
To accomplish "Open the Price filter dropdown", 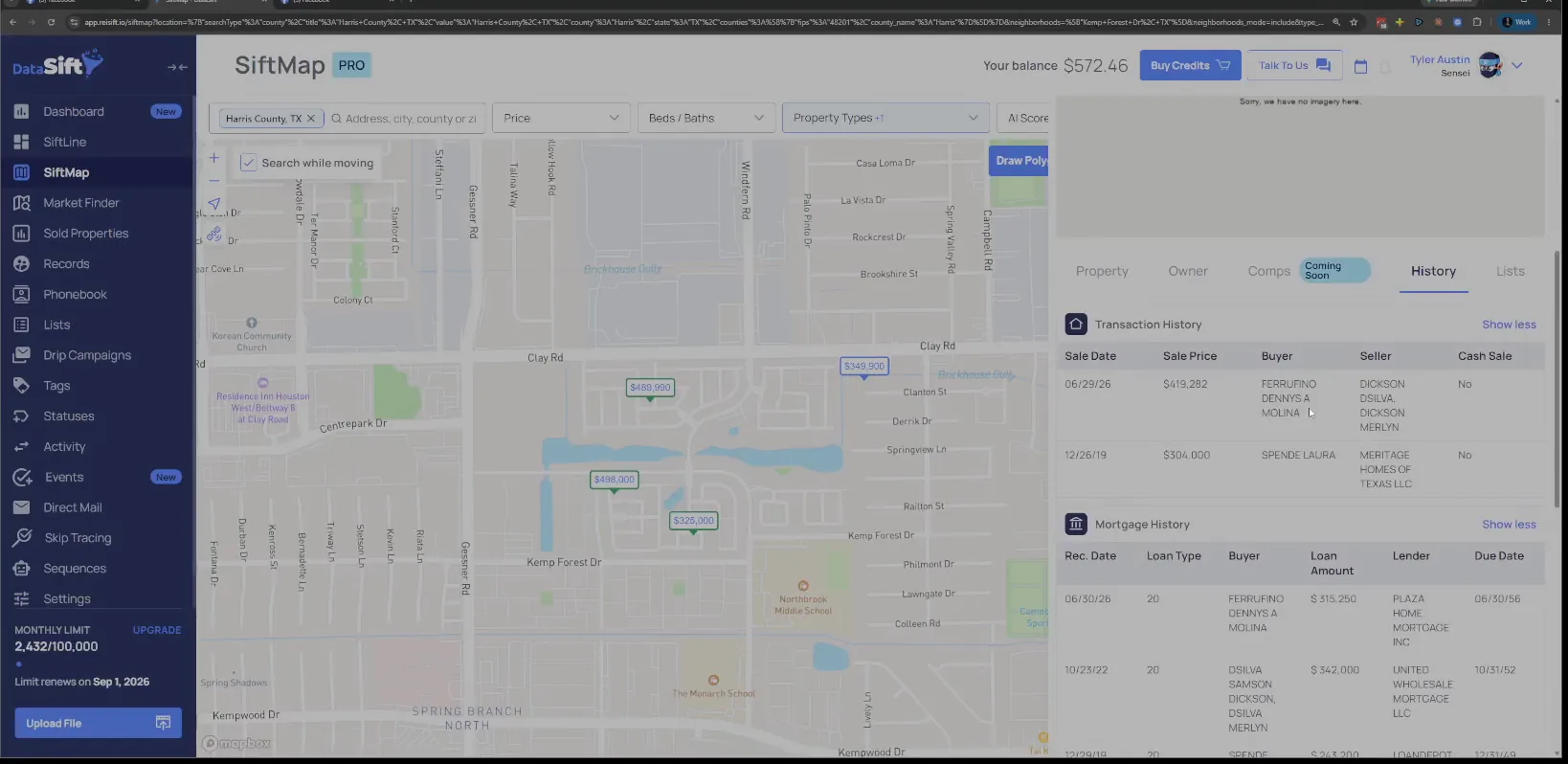I will (x=561, y=118).
